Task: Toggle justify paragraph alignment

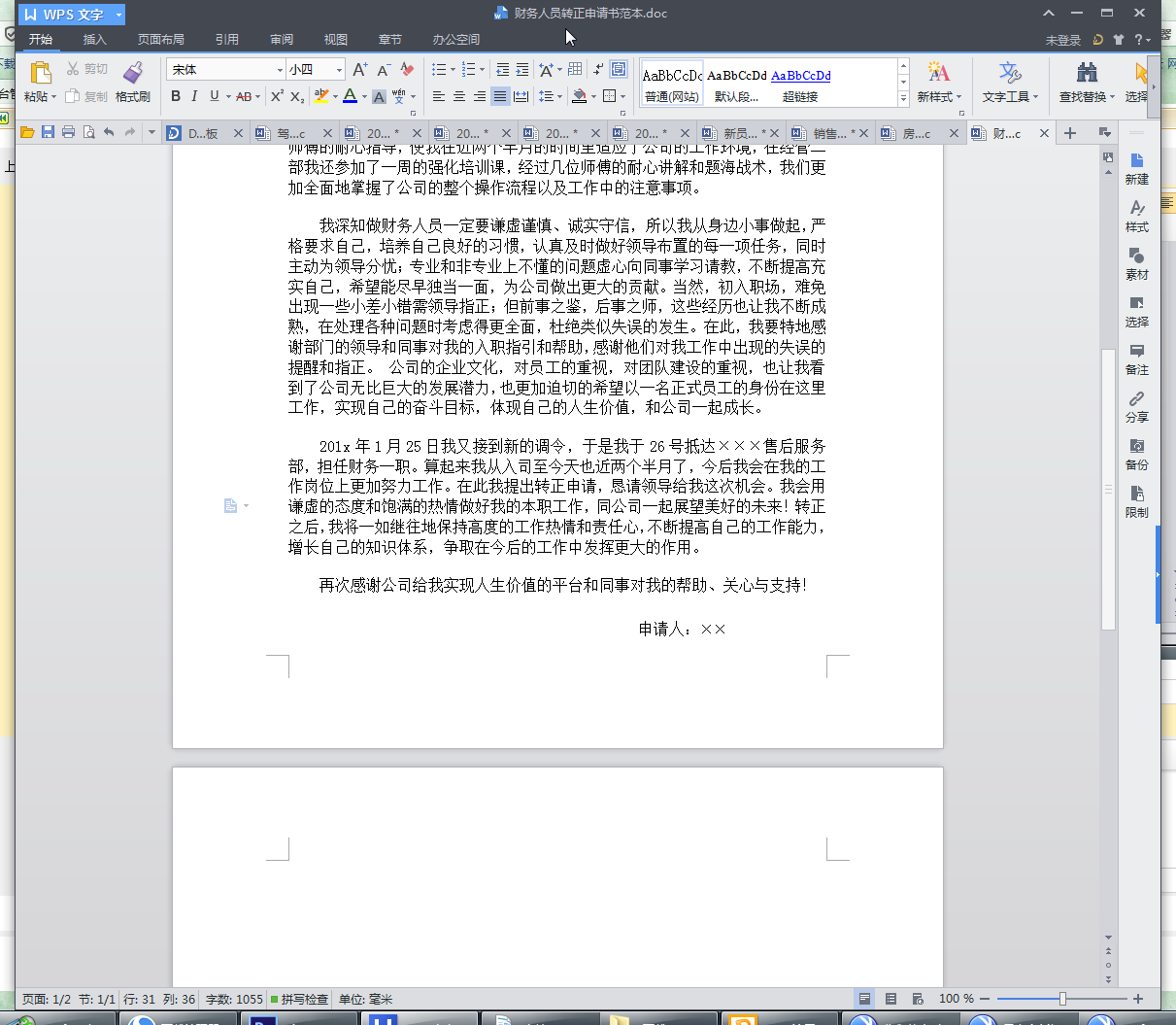Action: pyautogui.click(x=499, y=96)
